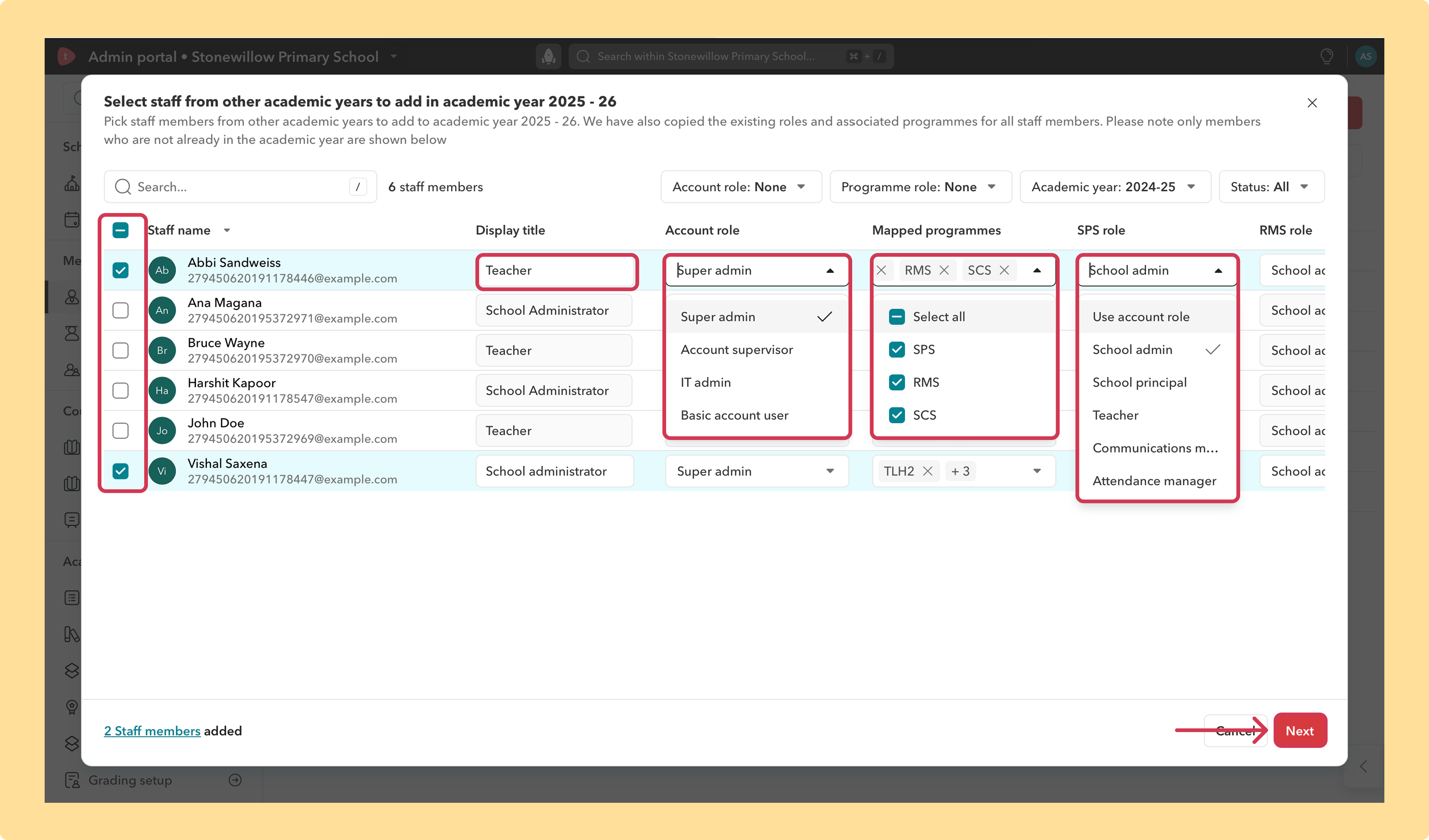Choose Teacher SPS role option
1429x840 pixels.
coord(1157,415)
